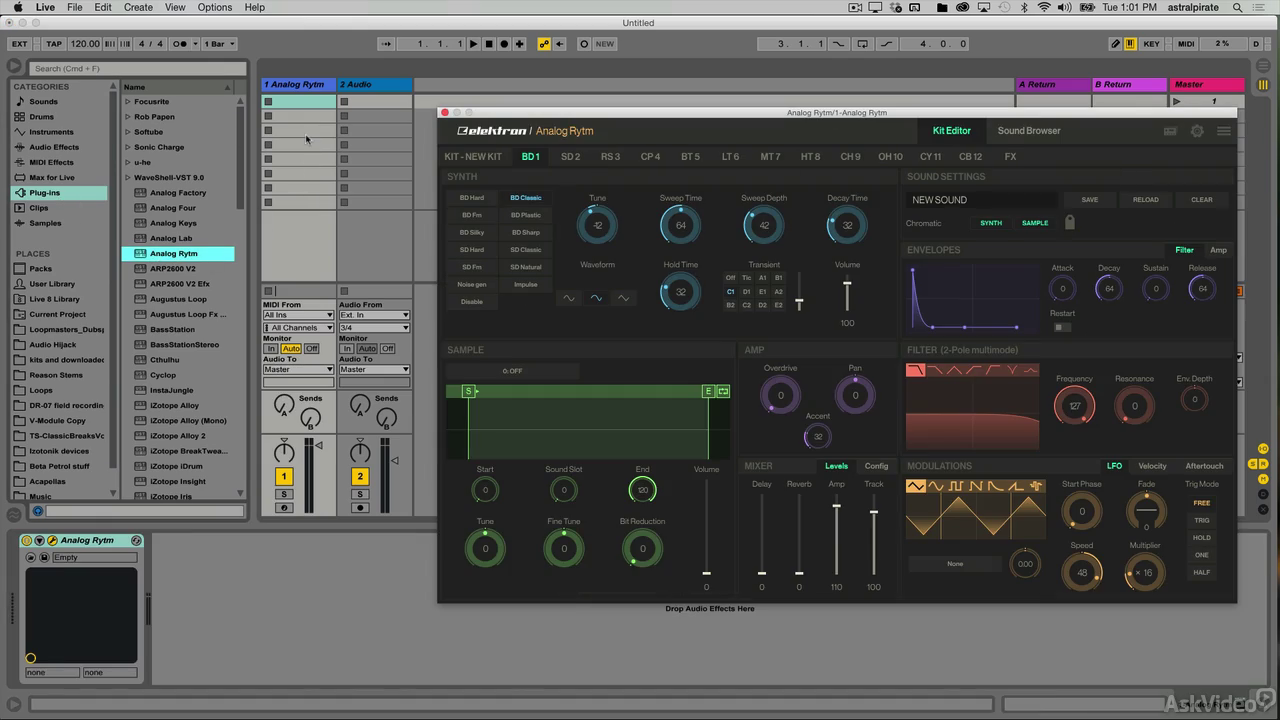Open the Drums category icon
The image size is (1280, 720).
[20, 116]
